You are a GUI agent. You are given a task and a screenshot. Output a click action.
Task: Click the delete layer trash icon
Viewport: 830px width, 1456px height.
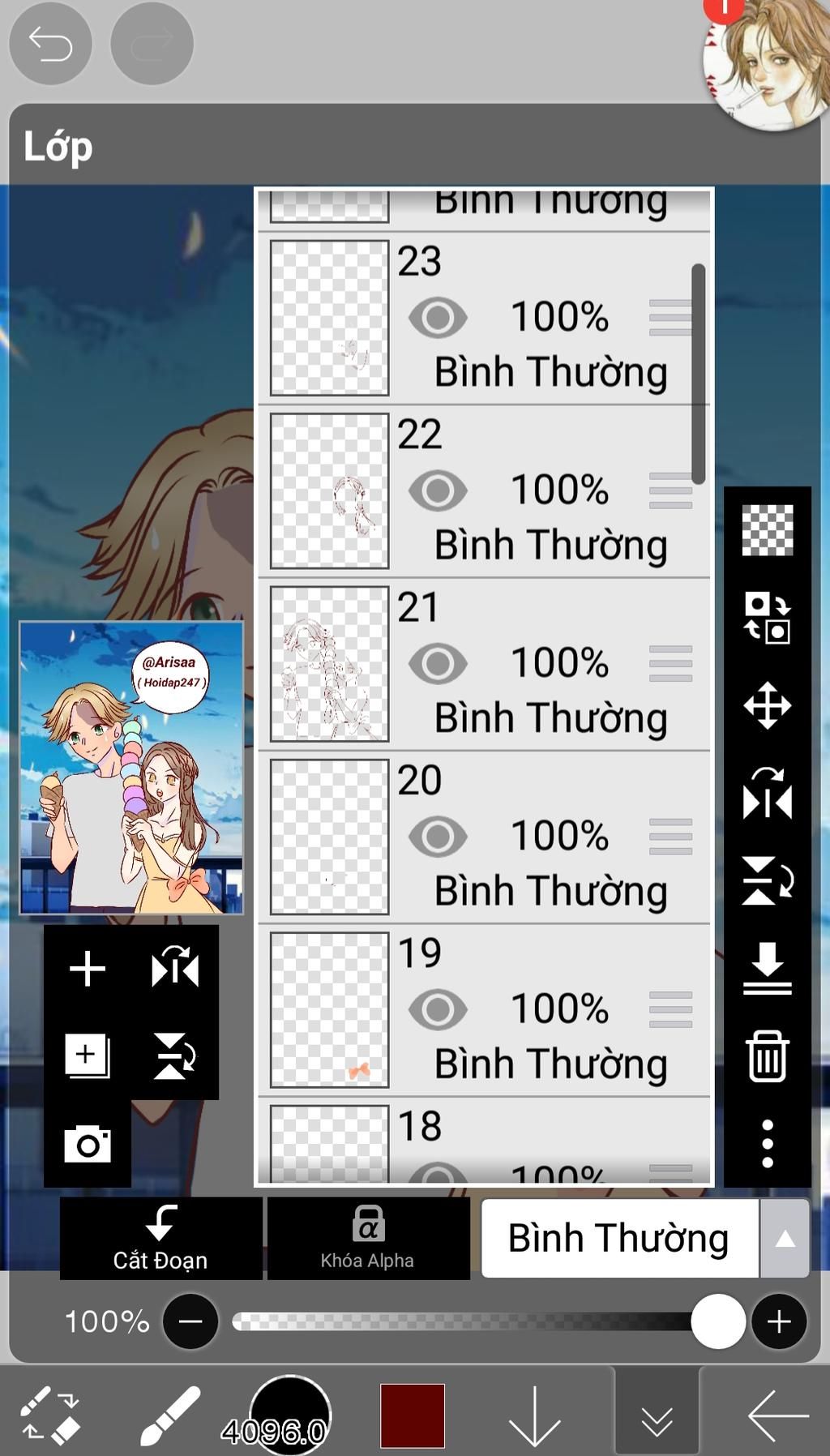click(768, 1056)
